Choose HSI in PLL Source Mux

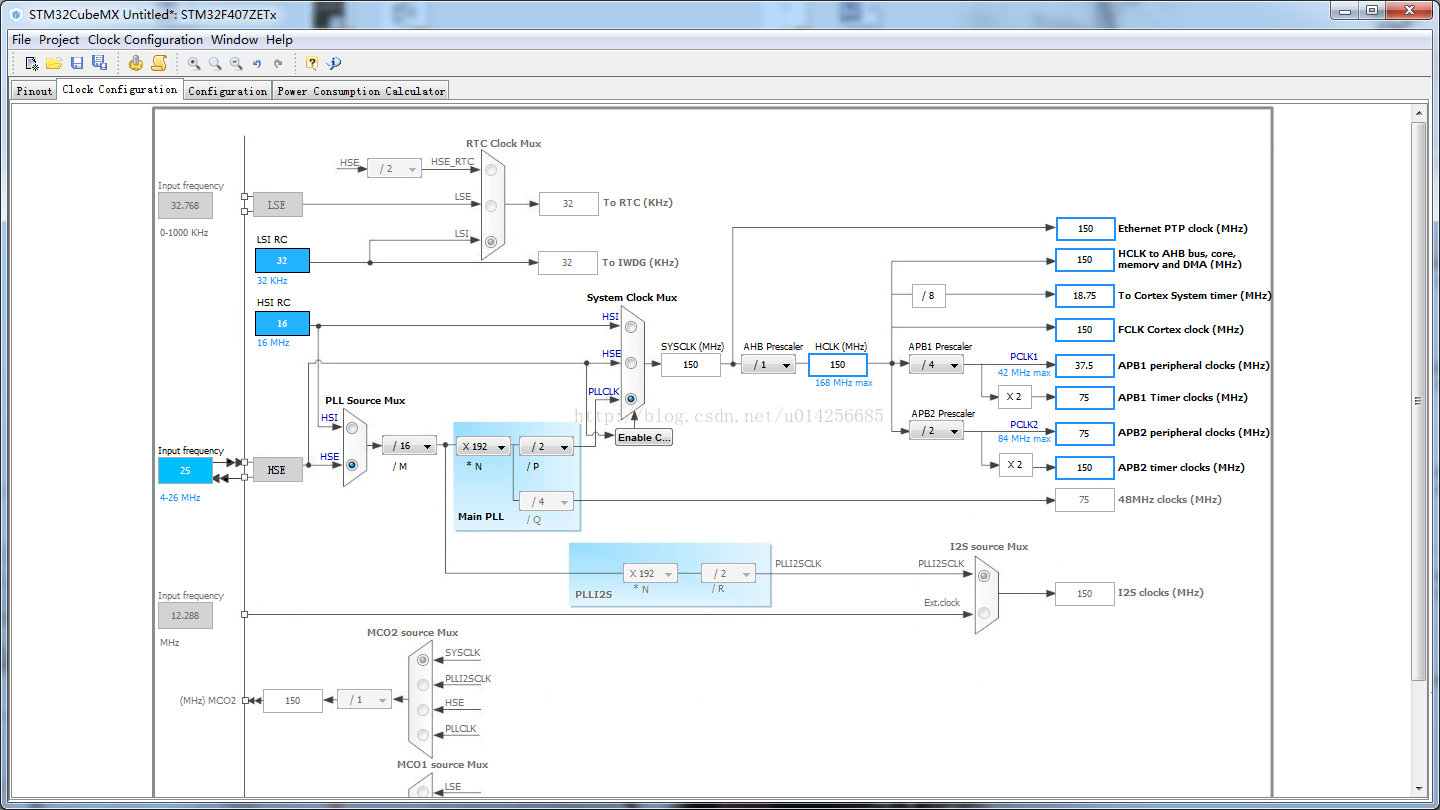tap(352, 428)
